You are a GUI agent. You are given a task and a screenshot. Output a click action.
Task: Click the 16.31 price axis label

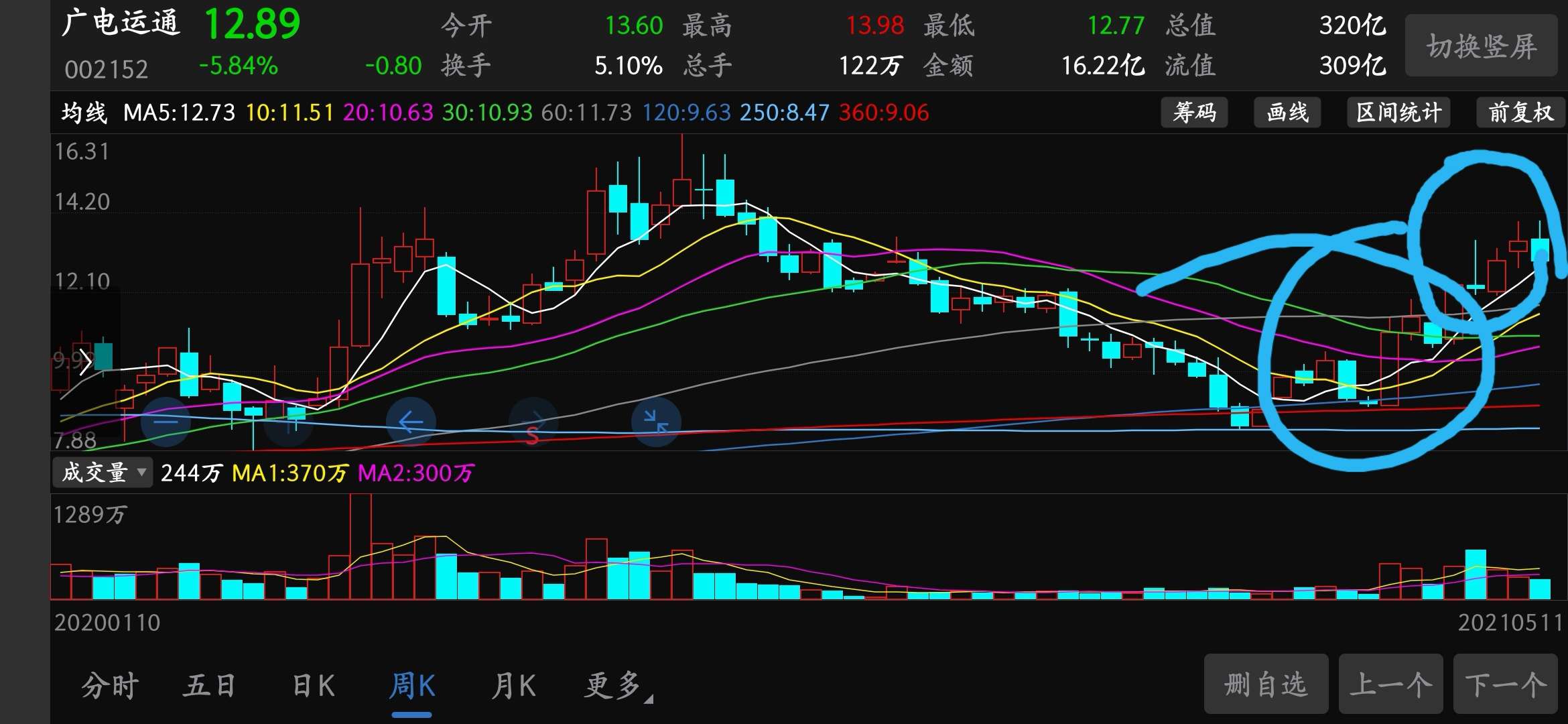point(82,152)
